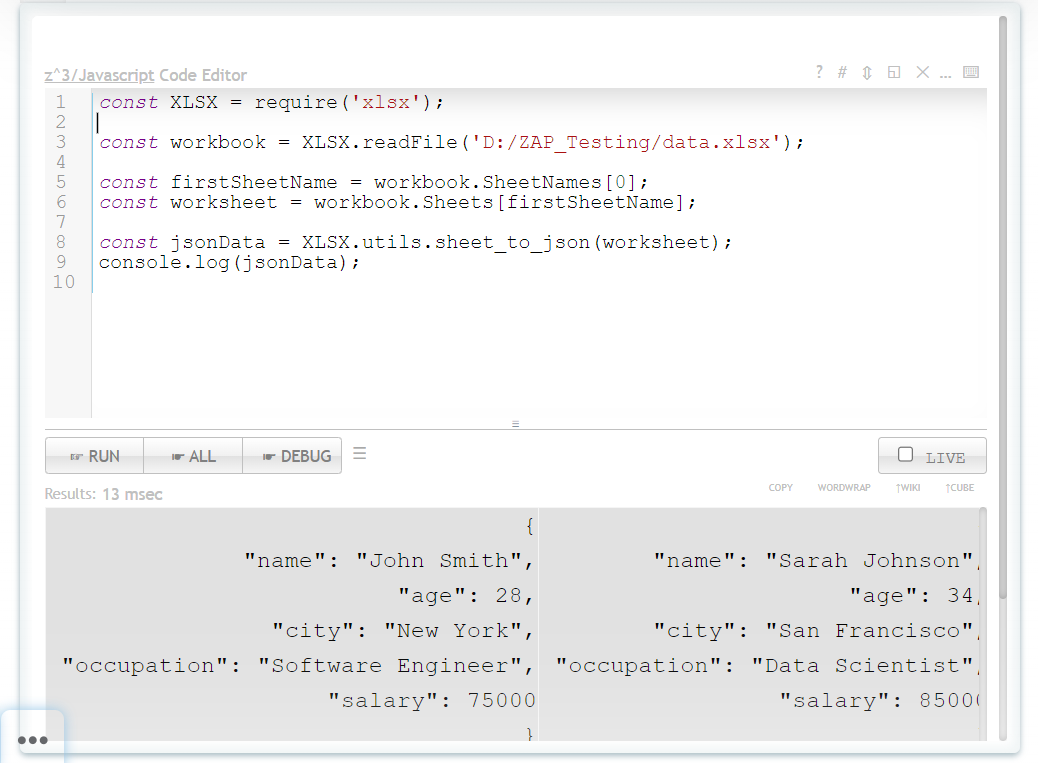
Task: Open the z^3/Javascript Code Editor title link
Action: [x=145, y=75]
